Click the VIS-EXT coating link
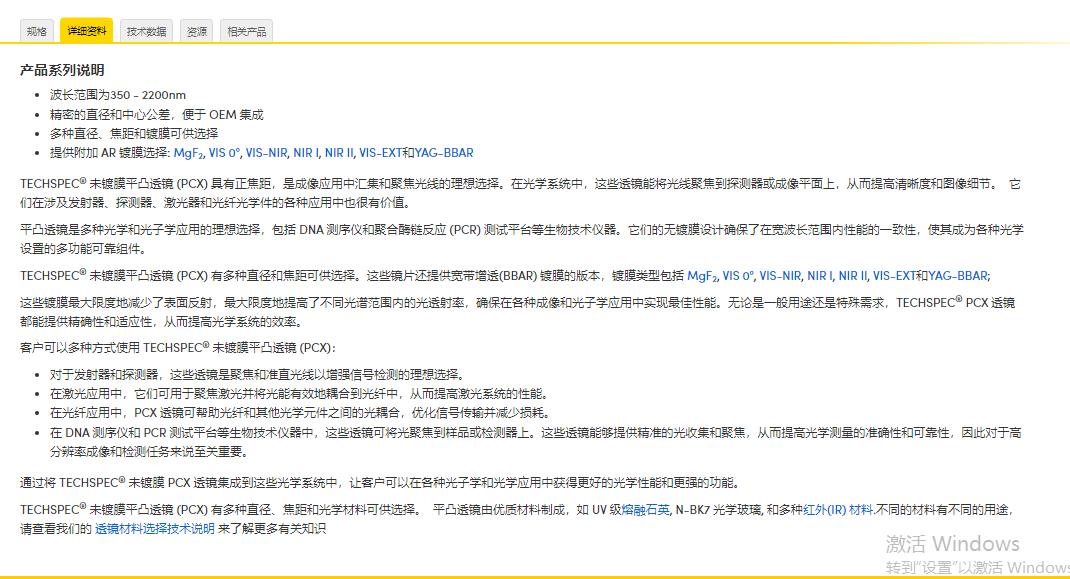 380,153
